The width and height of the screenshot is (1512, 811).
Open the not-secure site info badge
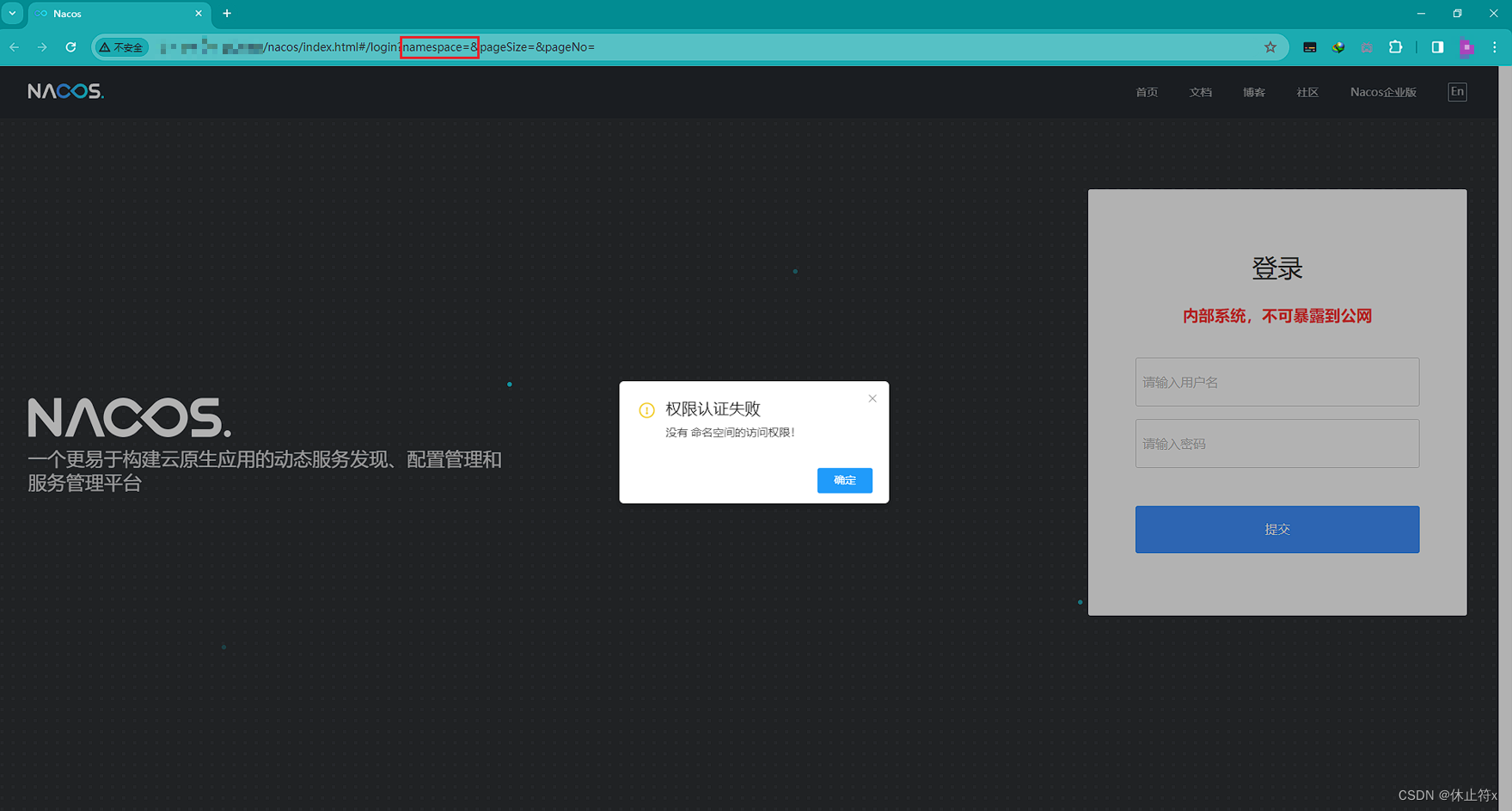coord(122,47)
